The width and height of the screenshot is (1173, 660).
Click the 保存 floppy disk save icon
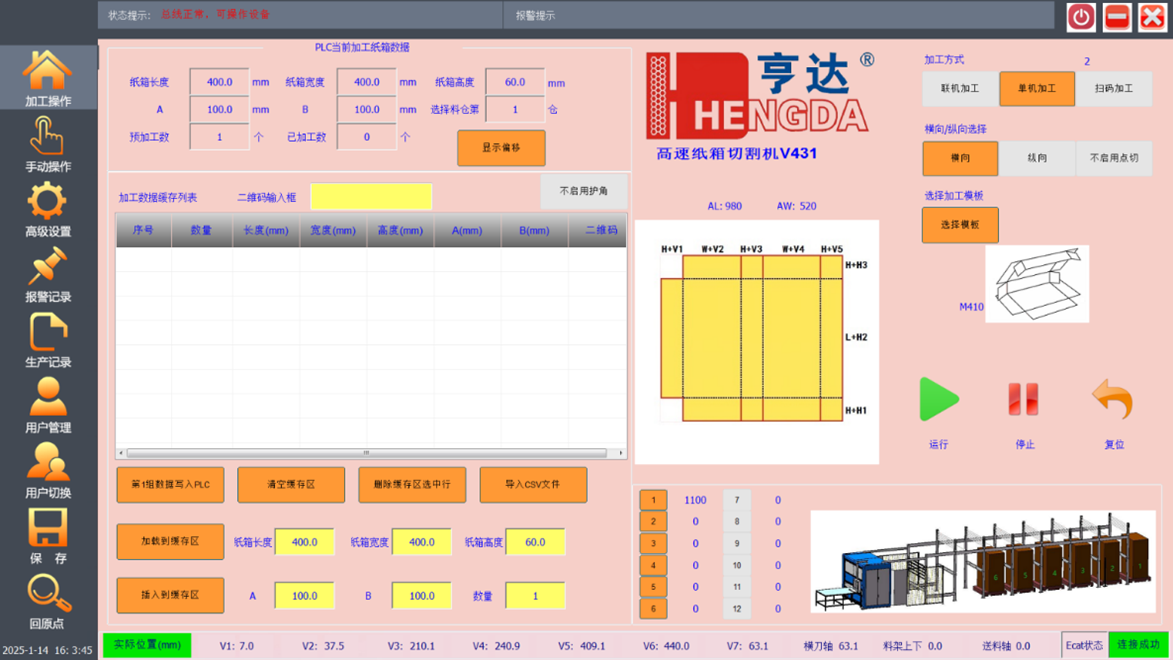[47, 532]
